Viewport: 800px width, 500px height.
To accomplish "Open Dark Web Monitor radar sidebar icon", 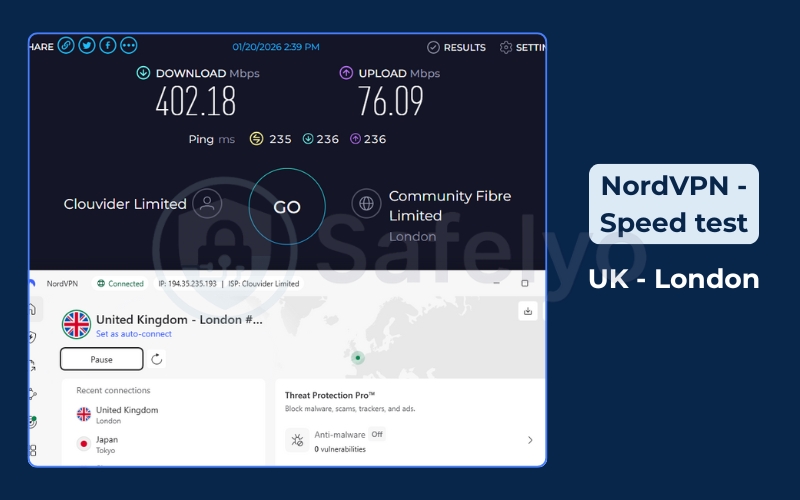I will pyautogui.click(x=33, y=421).
